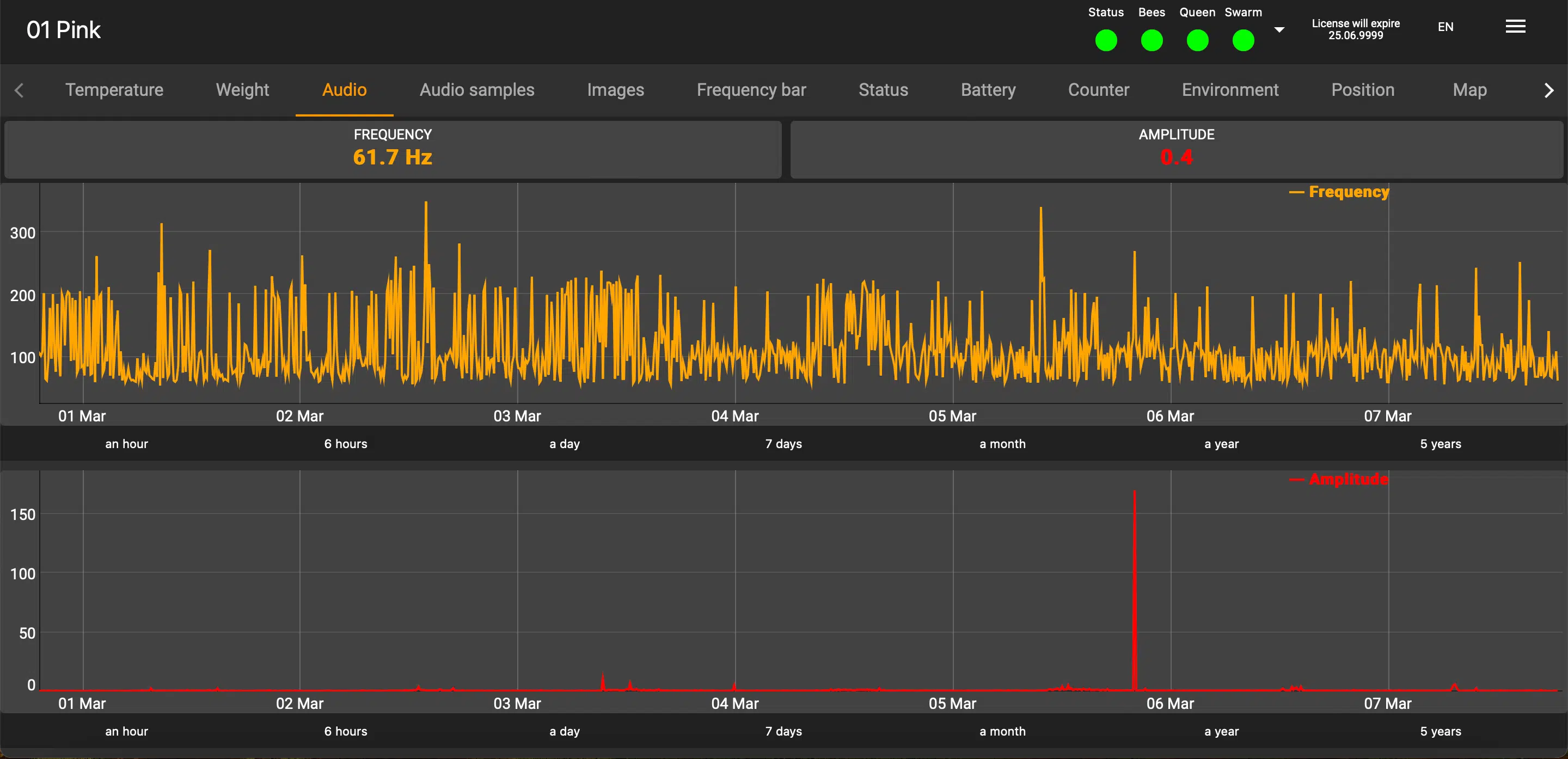Screen dimensions: 1568x759
Task: Open the Environment tab
Action: tap(1230, 90)
